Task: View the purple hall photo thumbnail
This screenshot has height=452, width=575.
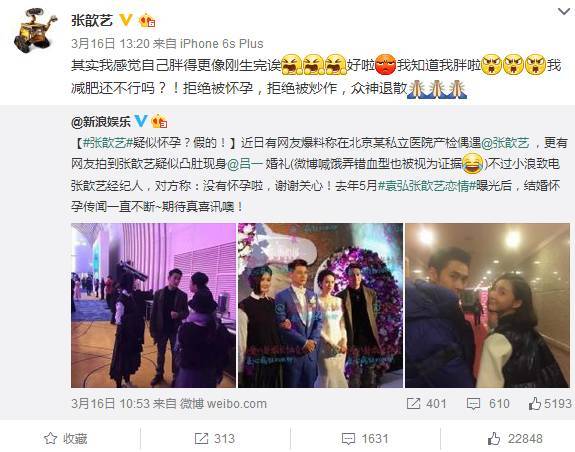Action: (153, 305)
